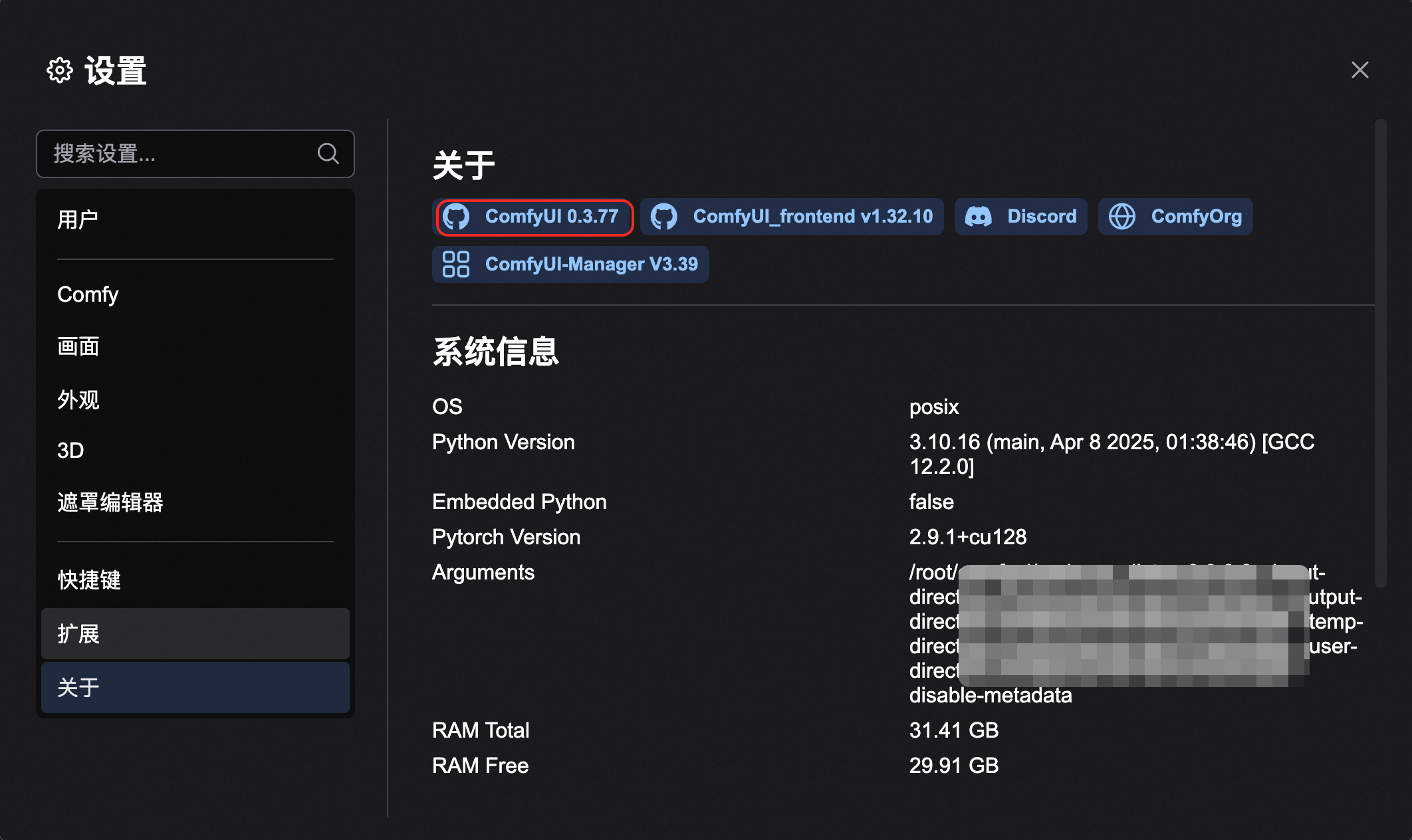Click the Discord logo icon
This screenshot has width=1412, height=840.
click(x=978, y=217)
